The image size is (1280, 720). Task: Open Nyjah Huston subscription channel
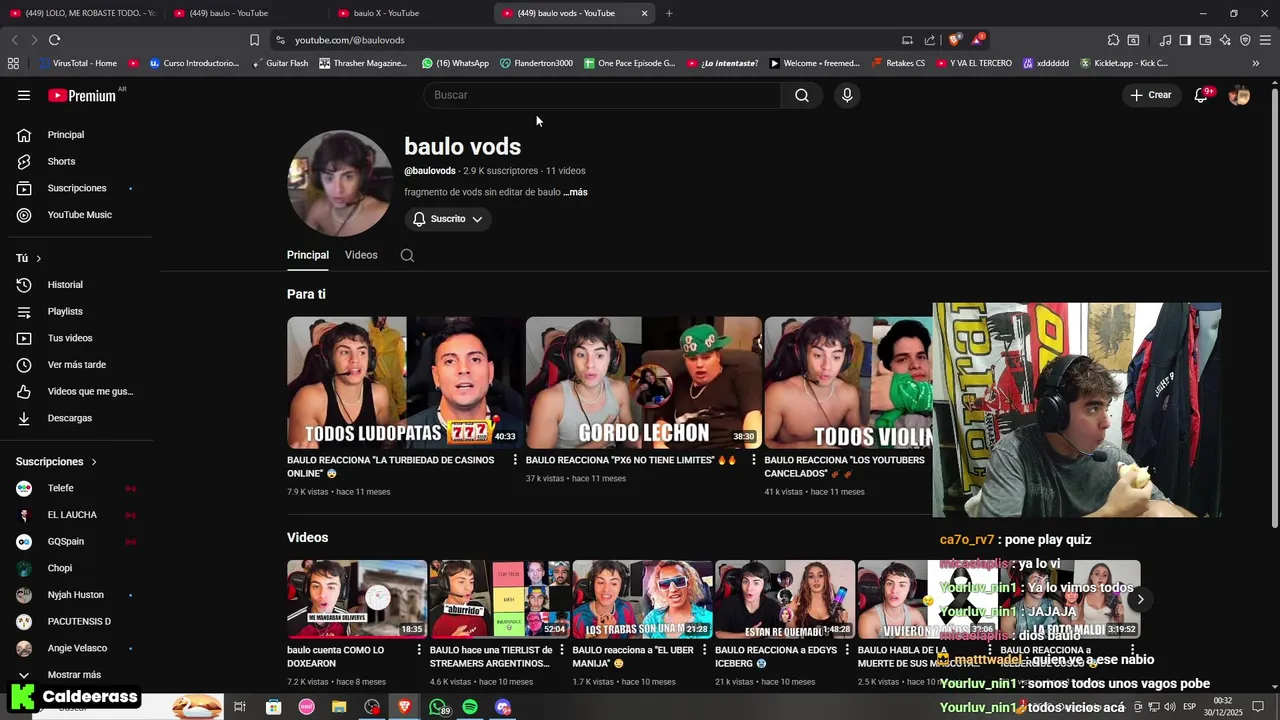tap(77, 595)
